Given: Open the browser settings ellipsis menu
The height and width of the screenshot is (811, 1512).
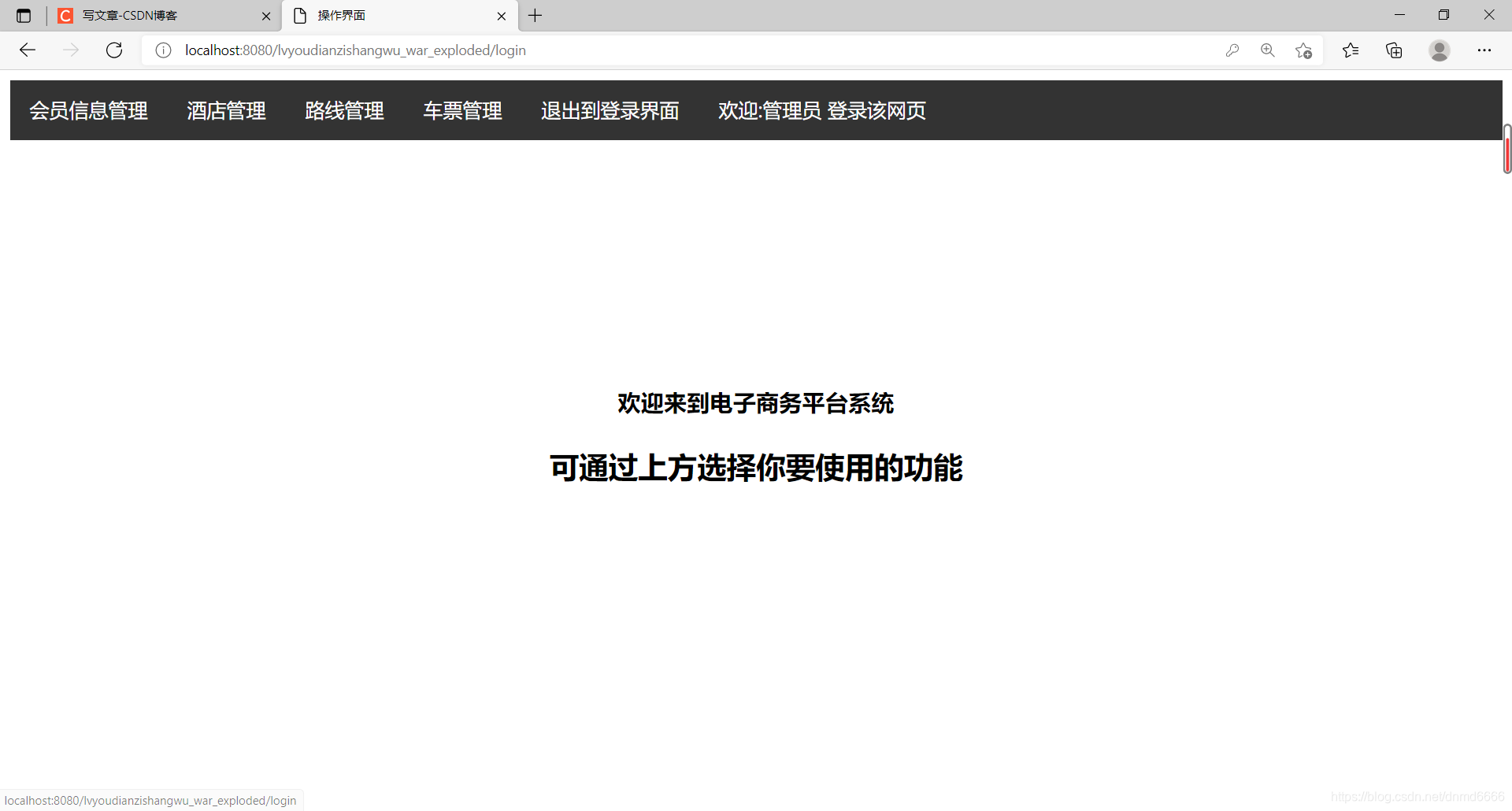Looking at the screenshot, I should click(1485, 50).
